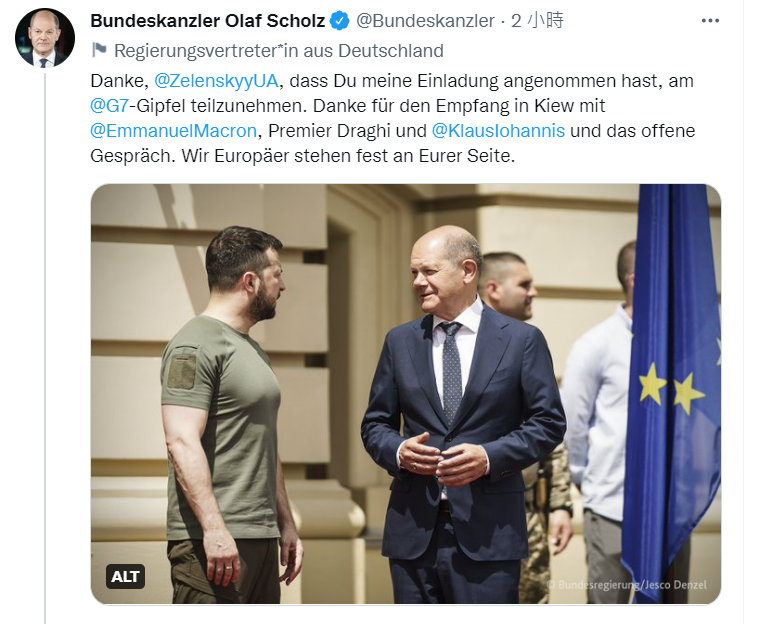Click the round profile avatar picture
The height and width of the screenshot is (624, 780).
tap(44, 38)
